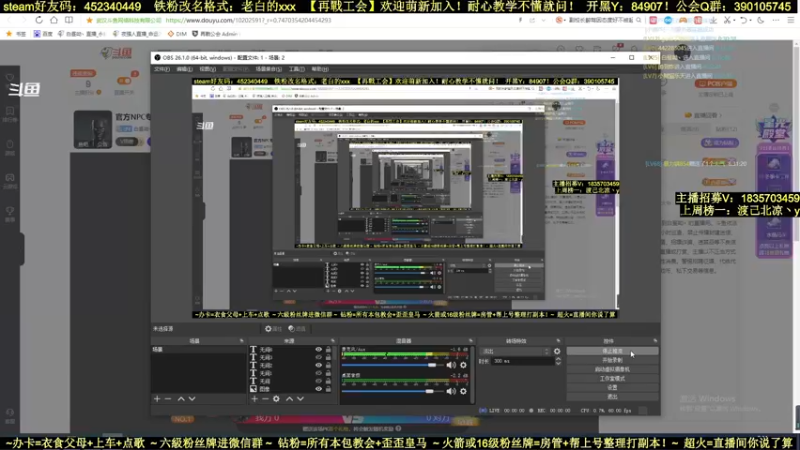The width and height of the screenshot is (800, 450).
Task: Click 启动虚拟摄像机 (Start Virtual Camera) button
Action: point(612,369)
